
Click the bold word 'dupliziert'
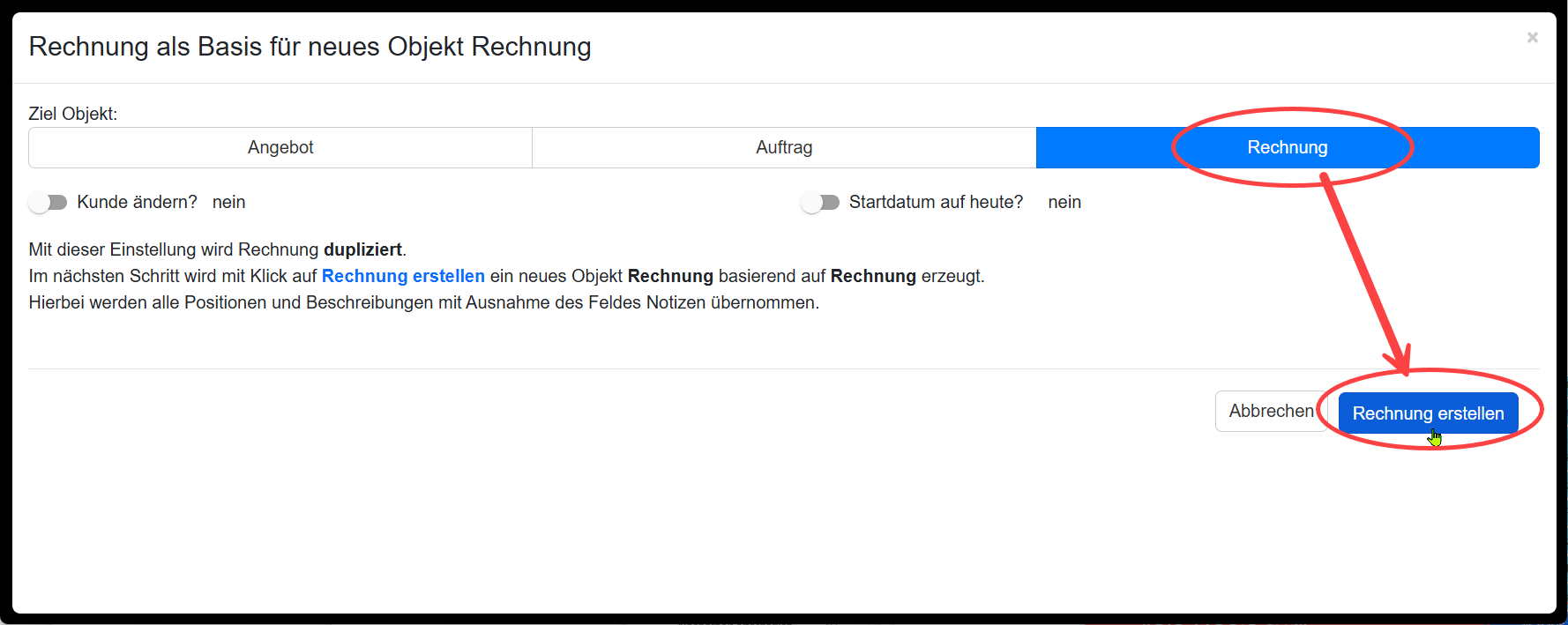click(362, 249)
